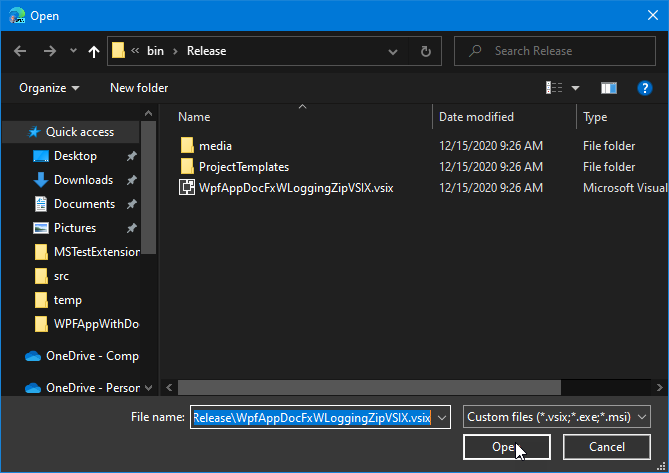Sort by Name column header

[194, 117]
